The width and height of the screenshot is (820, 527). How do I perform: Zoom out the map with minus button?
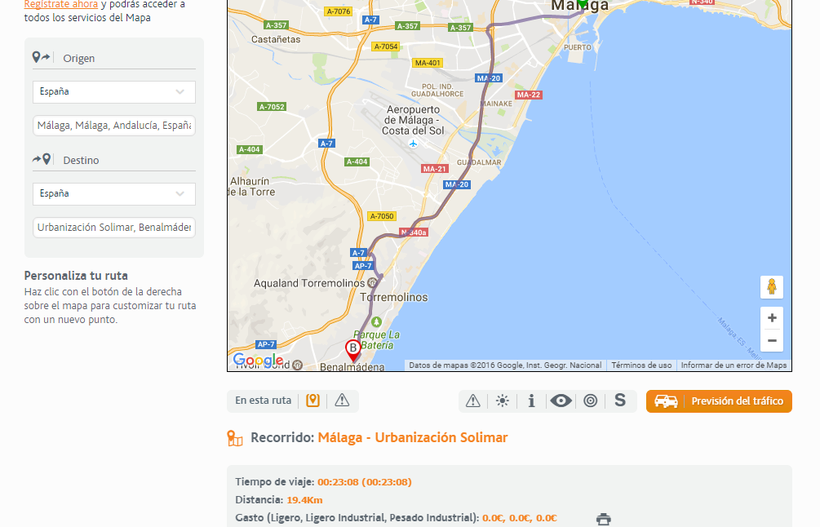(771, 341)
